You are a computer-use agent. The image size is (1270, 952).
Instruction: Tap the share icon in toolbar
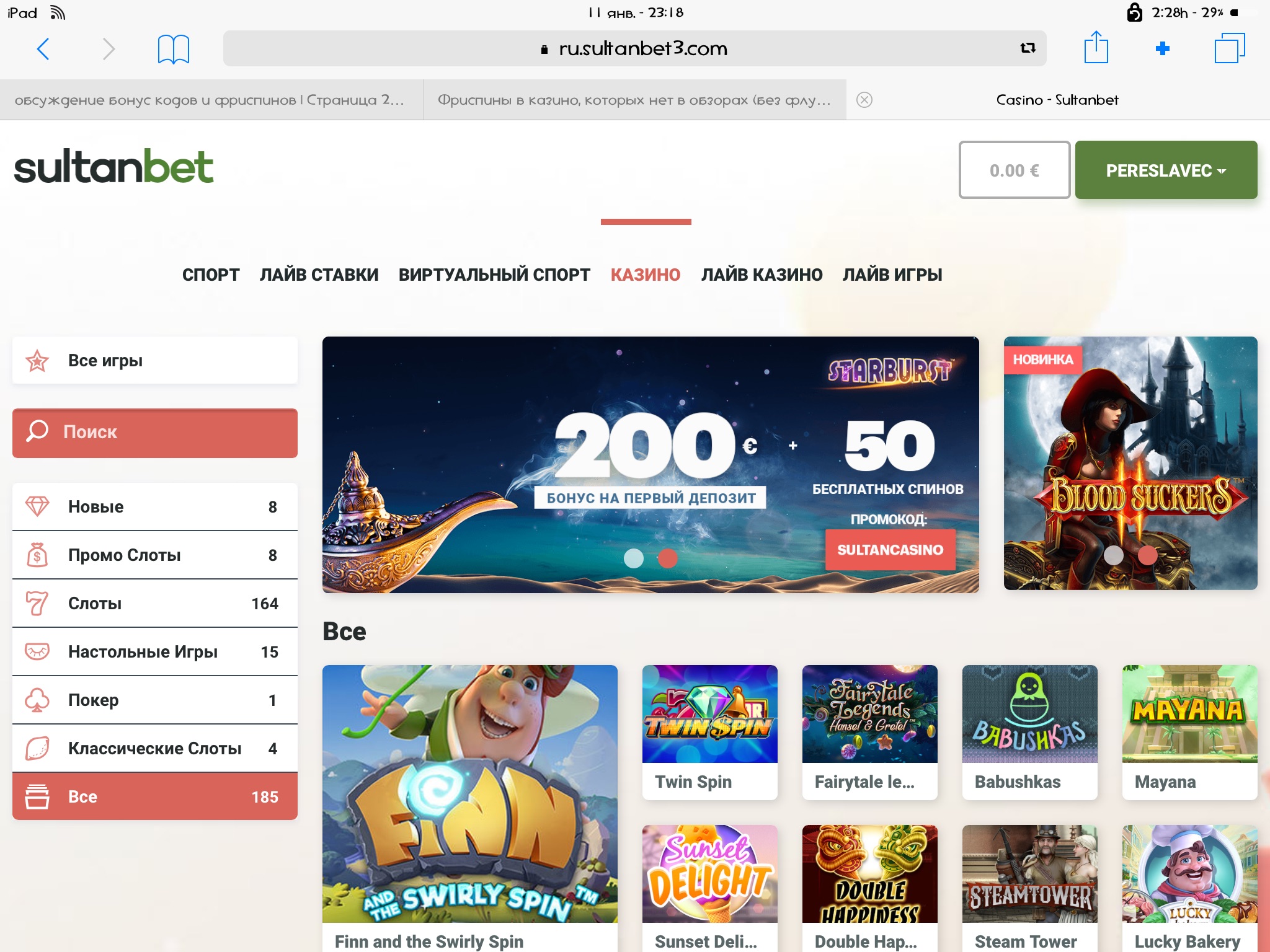[x=1096, y=47]
